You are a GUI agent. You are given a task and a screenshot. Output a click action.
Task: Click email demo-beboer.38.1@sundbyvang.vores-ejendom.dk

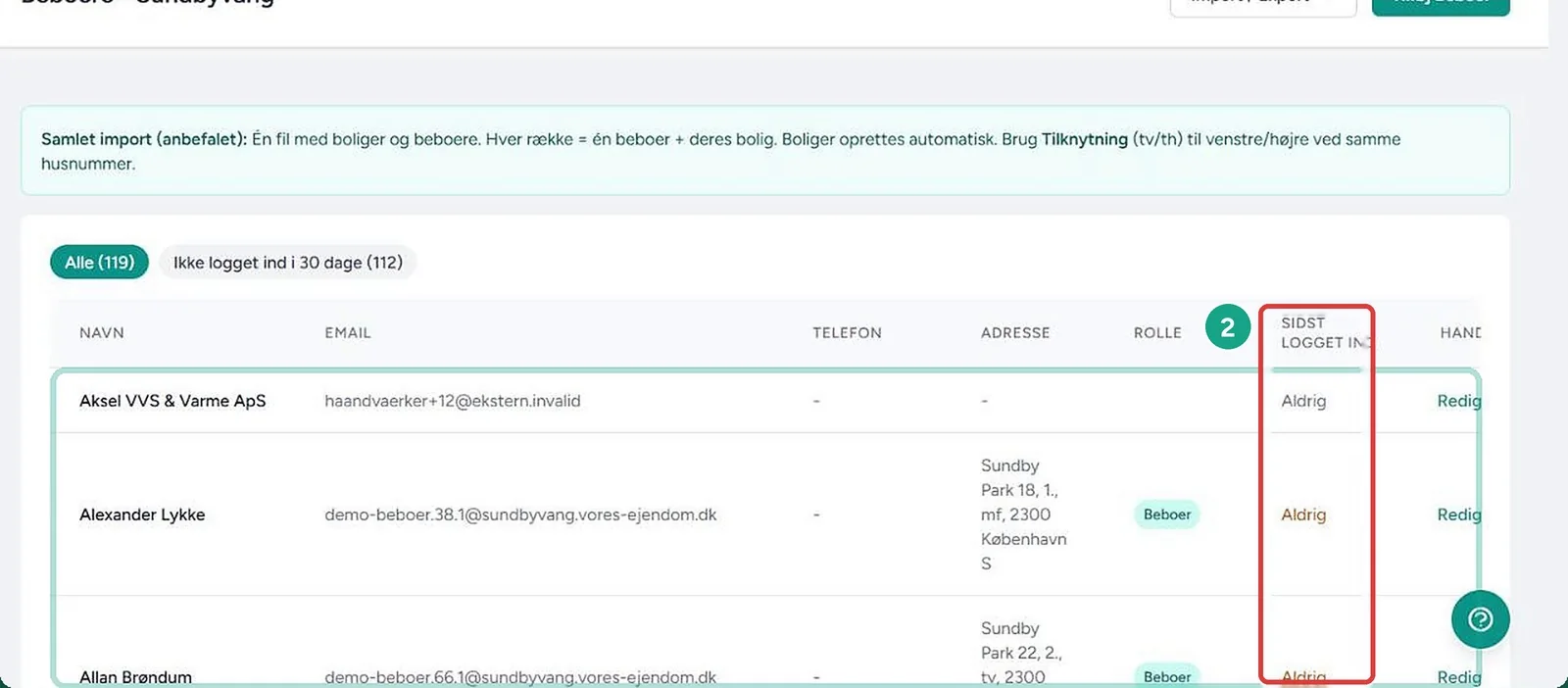point(520,515)
